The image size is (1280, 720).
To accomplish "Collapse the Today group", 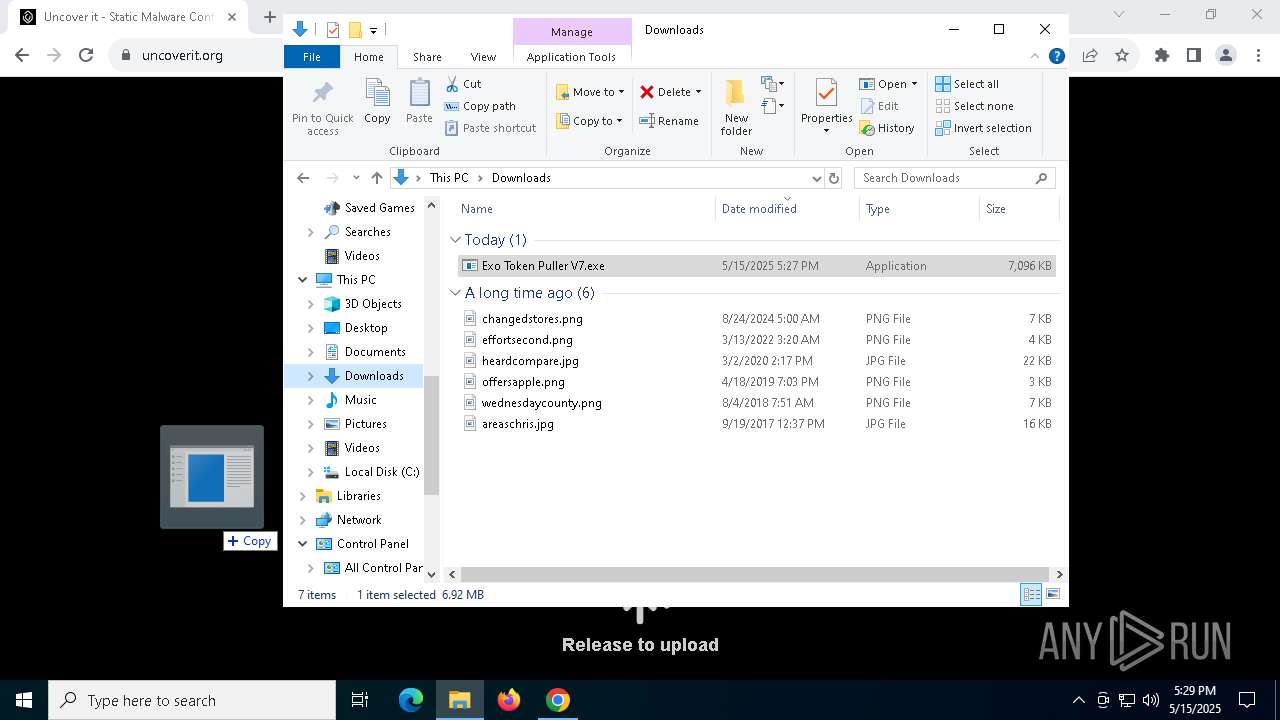I will coord(455,240).
